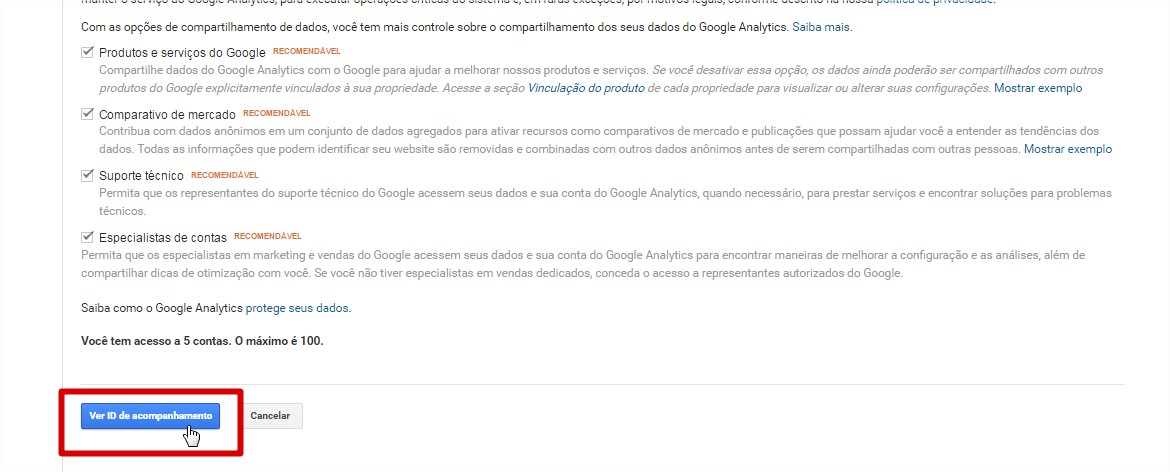Click the Recomendável badge beside Suporte técnico
This screenshot has height=472, width=1170.
(x=225, y=175)
